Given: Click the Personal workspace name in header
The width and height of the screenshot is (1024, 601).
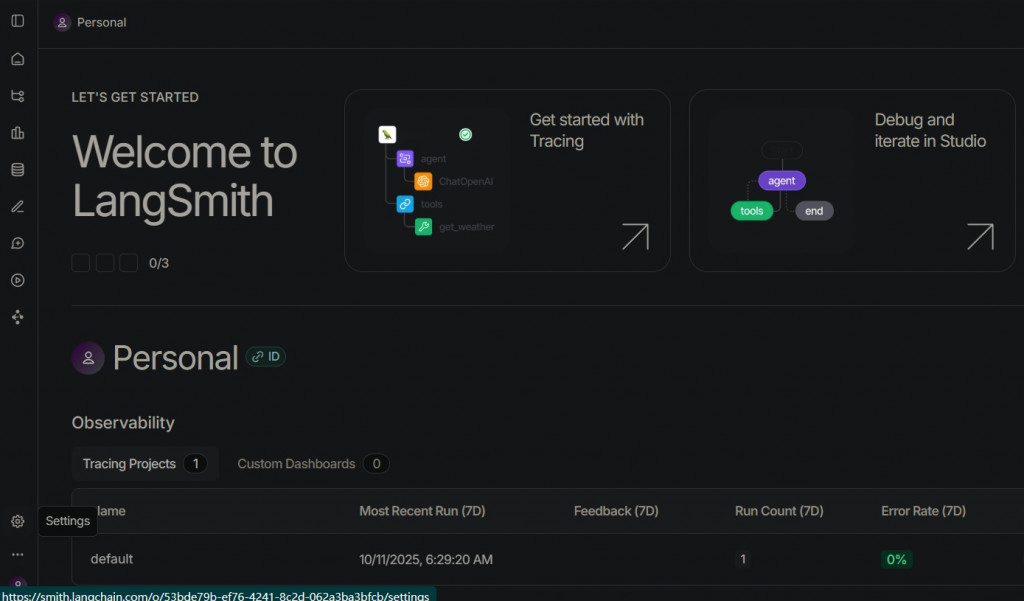Looking at the screenshot, I should [102, 22].
